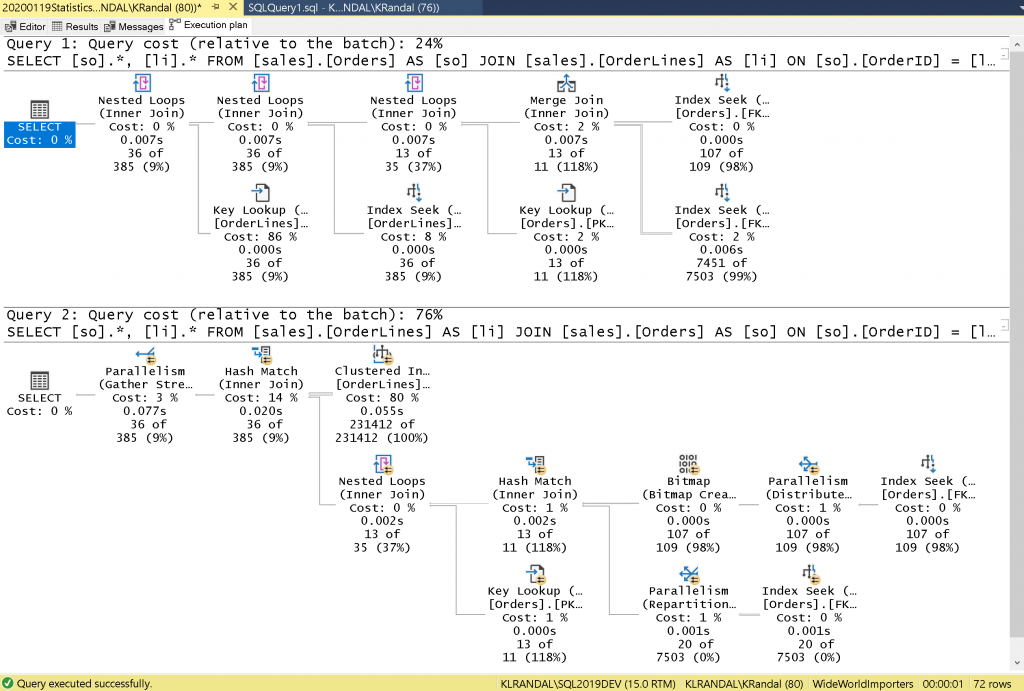Click the vertical scrollbar down arrow
Image resolution: width=1024 pixels, height=691 pixels.
click(x=1017, y=664)
